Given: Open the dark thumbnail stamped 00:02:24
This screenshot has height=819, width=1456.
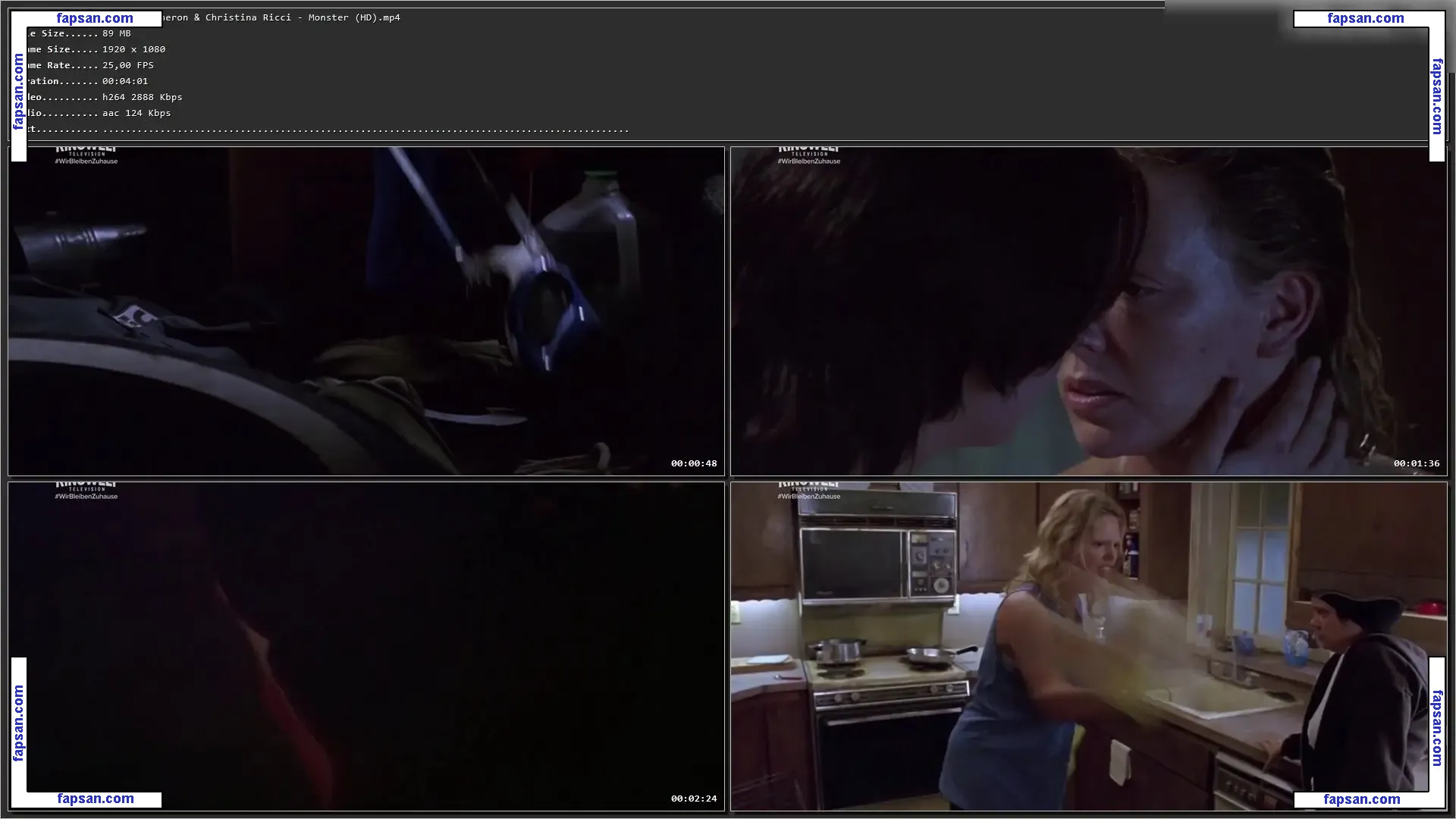Looking at the screenshot, I should [366, 646].
